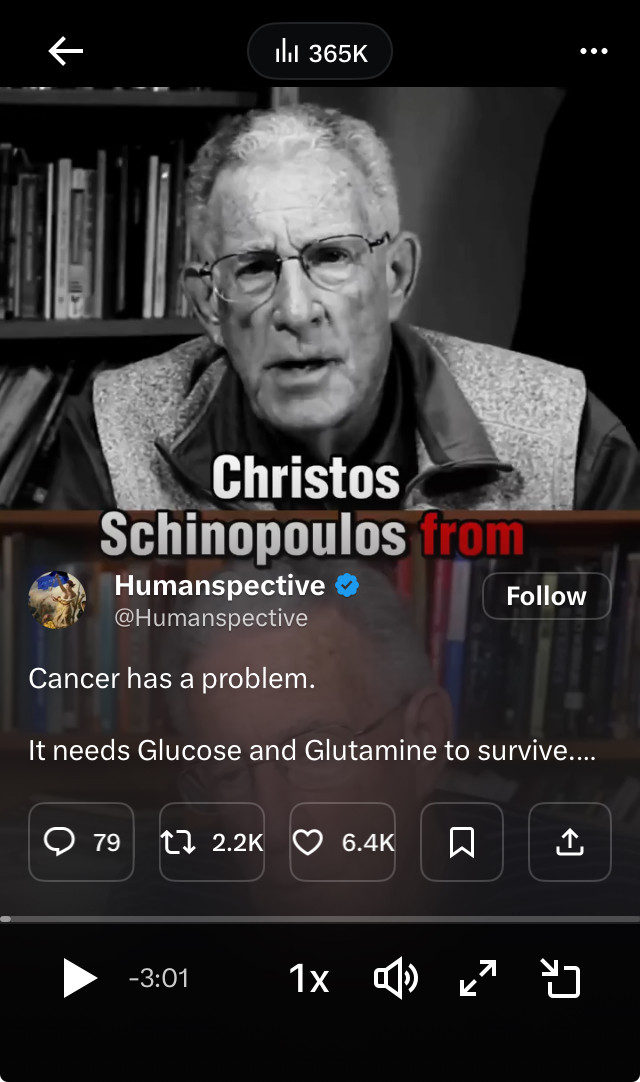Rotate the video orientation

pos(560,978)
